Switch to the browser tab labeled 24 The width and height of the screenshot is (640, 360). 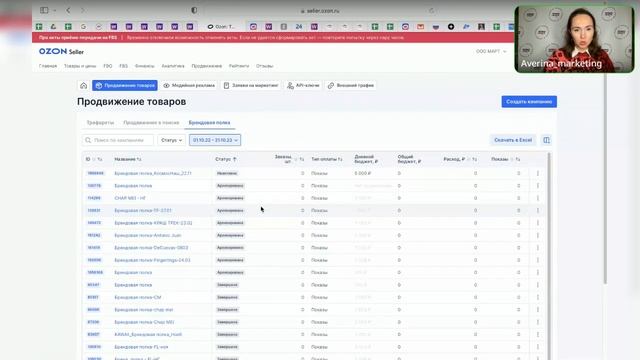point(299,27)
